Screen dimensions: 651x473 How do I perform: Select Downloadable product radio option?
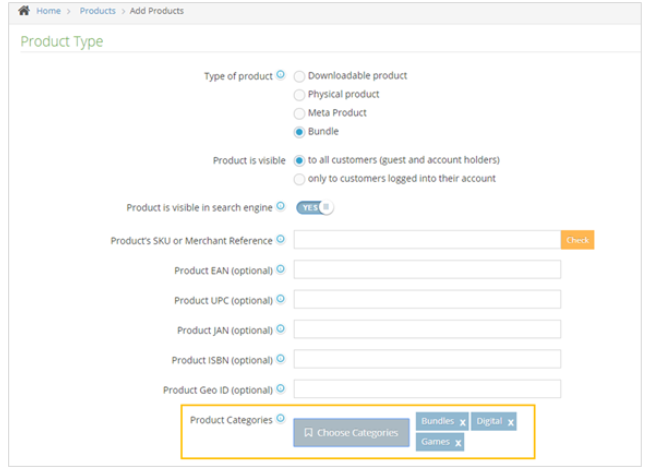click(x=299, y=76)
